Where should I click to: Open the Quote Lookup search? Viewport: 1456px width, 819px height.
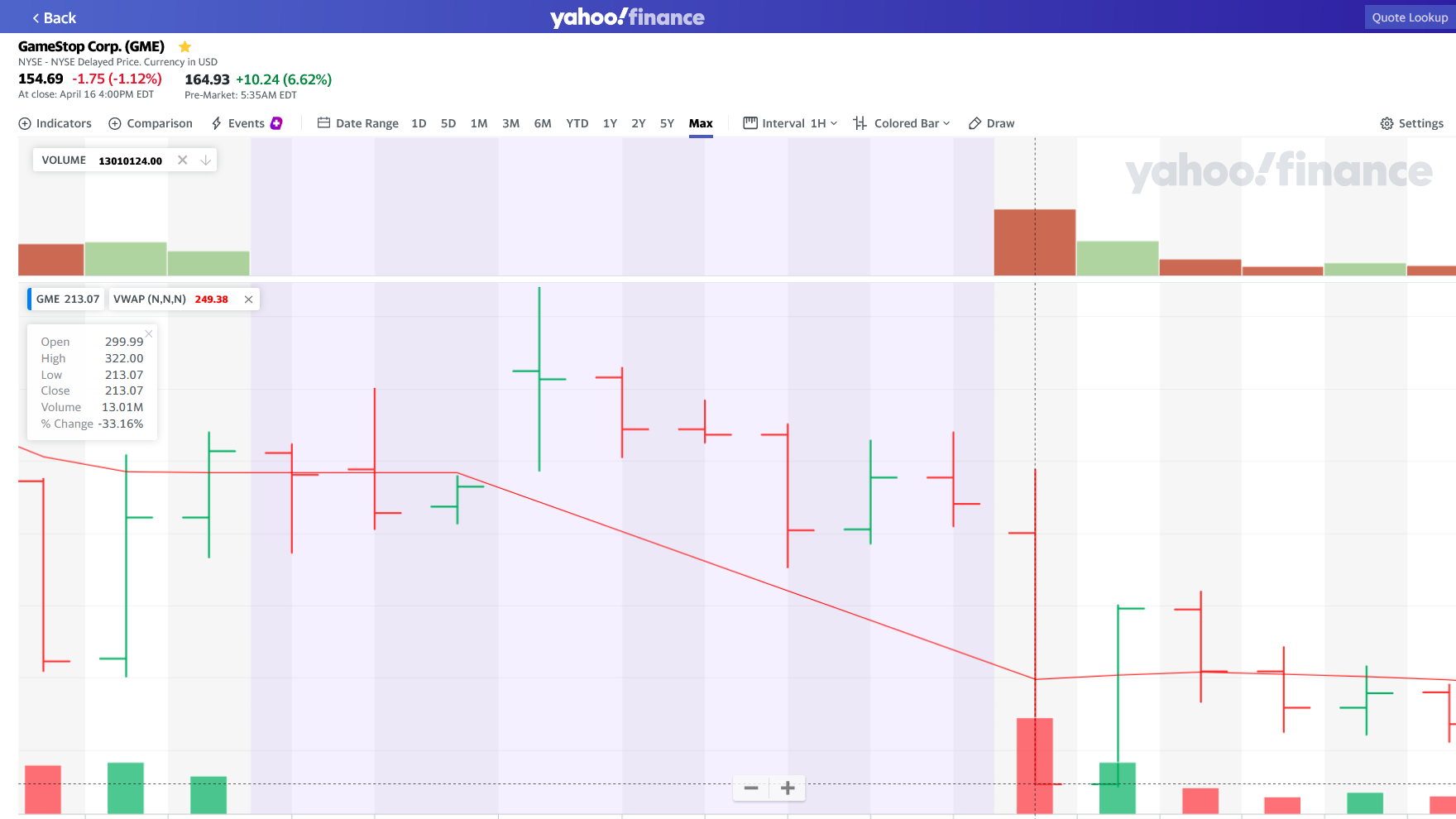[1410, 17]
